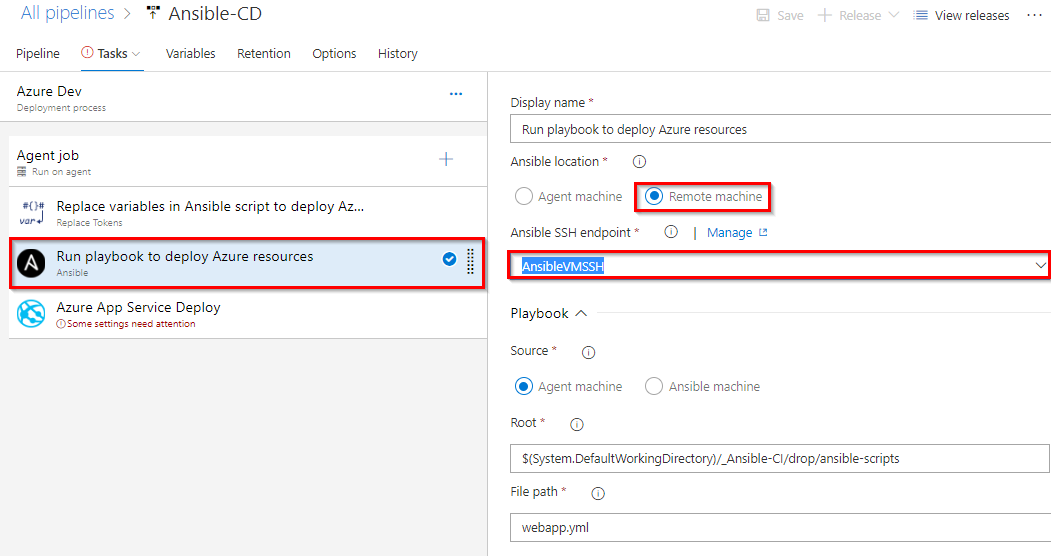This screenshot has height=556, width=1051.
Task: Click the blue check mark on Ansible task
Action: pyautogui.click(x=449, y=259)
